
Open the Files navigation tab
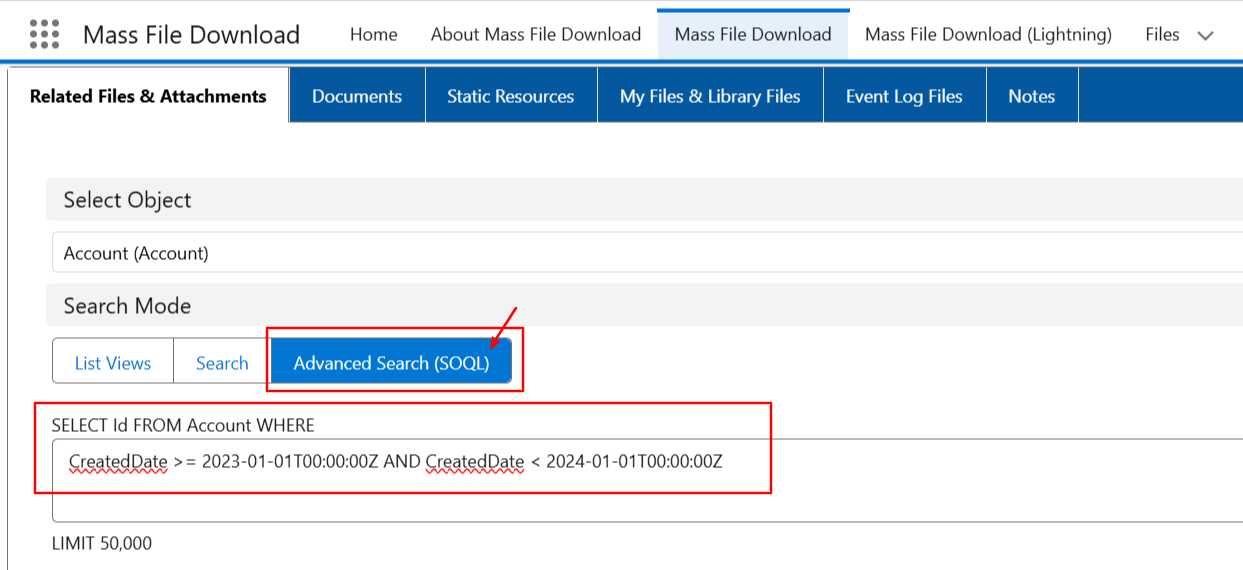tap(1162, 34)
